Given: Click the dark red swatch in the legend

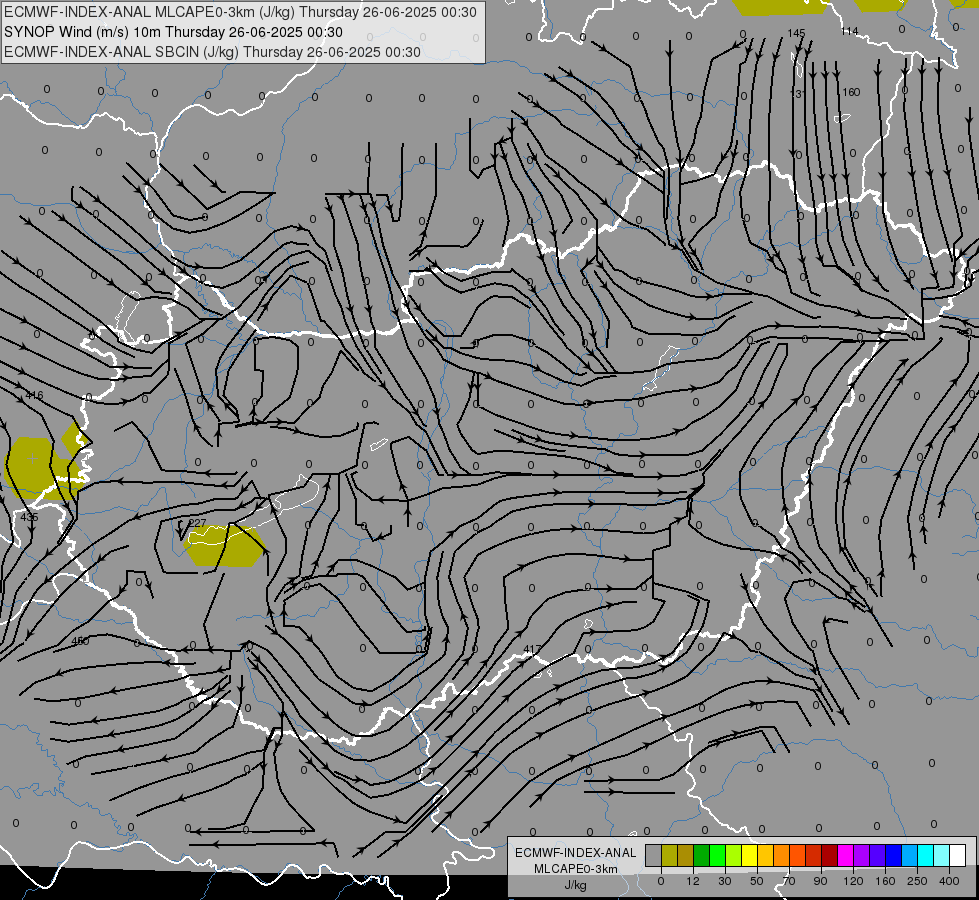Looking at the screenshot, I should click(830, 855).
